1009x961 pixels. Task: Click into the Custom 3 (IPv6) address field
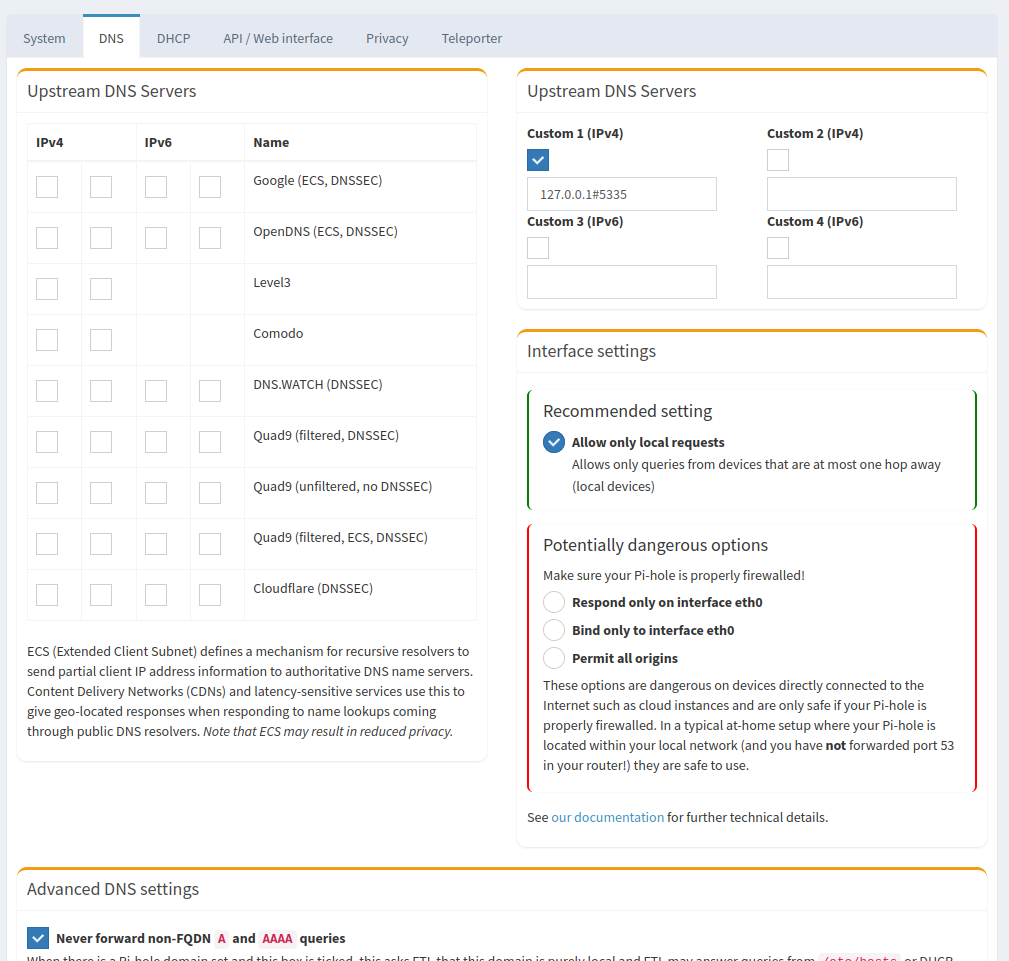(622, 282)
